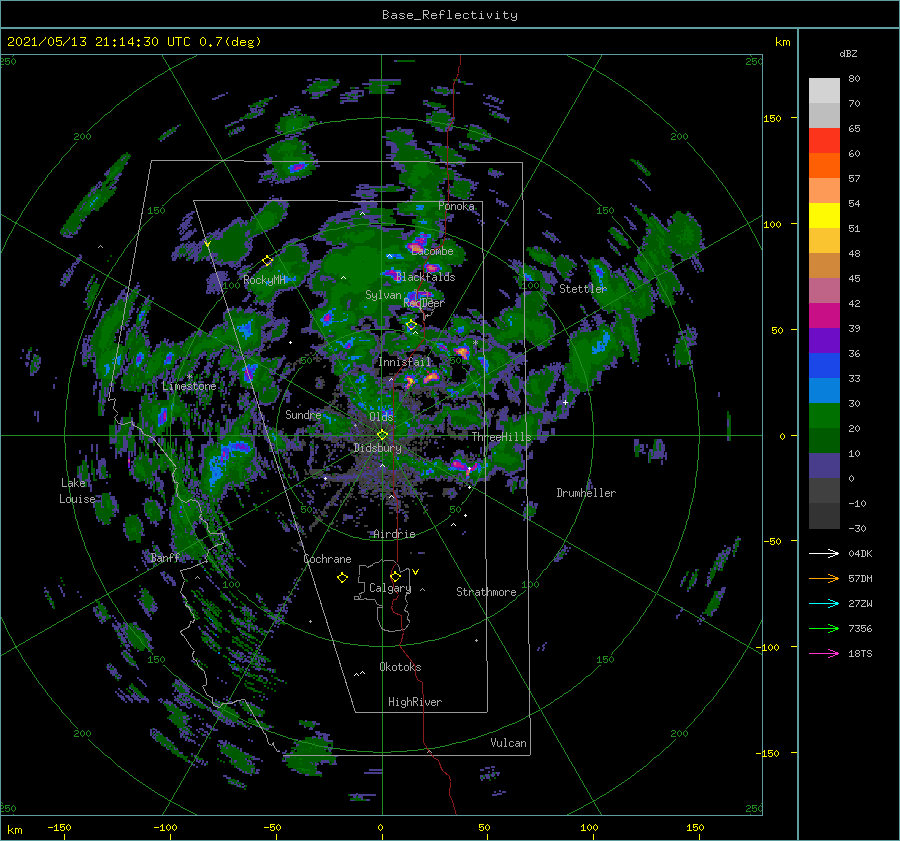Image resolution: width=900 pixels, height=841 pixels.
Task: Click the 80 value in the dBZ legend
Action: pyautogui.click(x=854, y=79)
